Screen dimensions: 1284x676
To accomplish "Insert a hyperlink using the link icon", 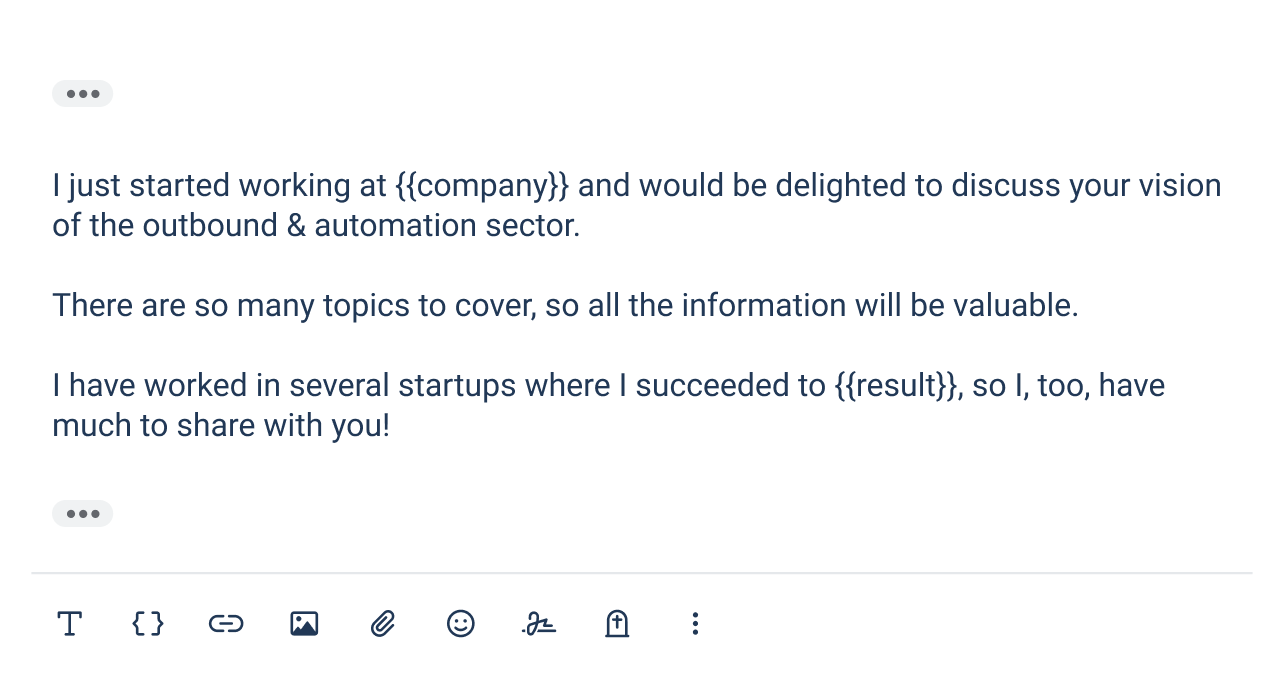I will 226,623.
